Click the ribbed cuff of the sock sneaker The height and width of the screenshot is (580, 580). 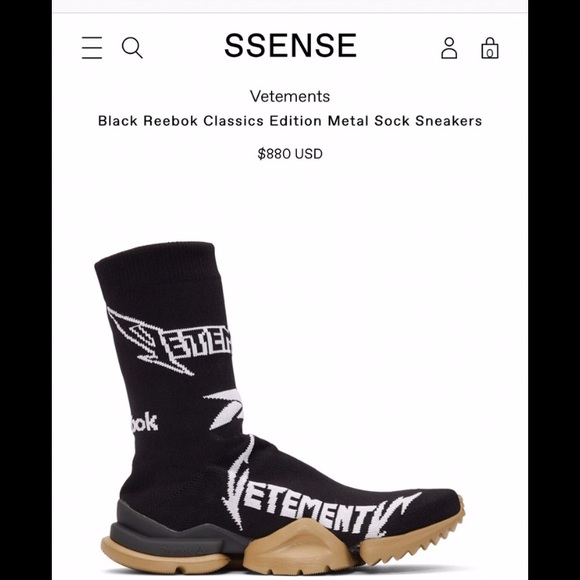tap(155, 261)
